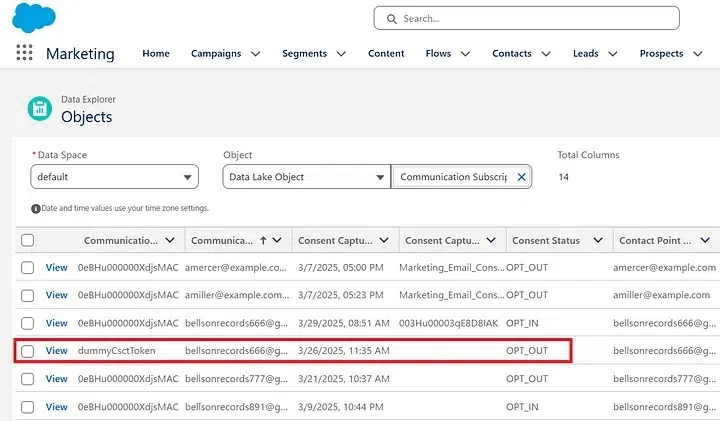Click the time zone info icon
The height and width of the screenshot is (421, 720).
pos(35,208)
